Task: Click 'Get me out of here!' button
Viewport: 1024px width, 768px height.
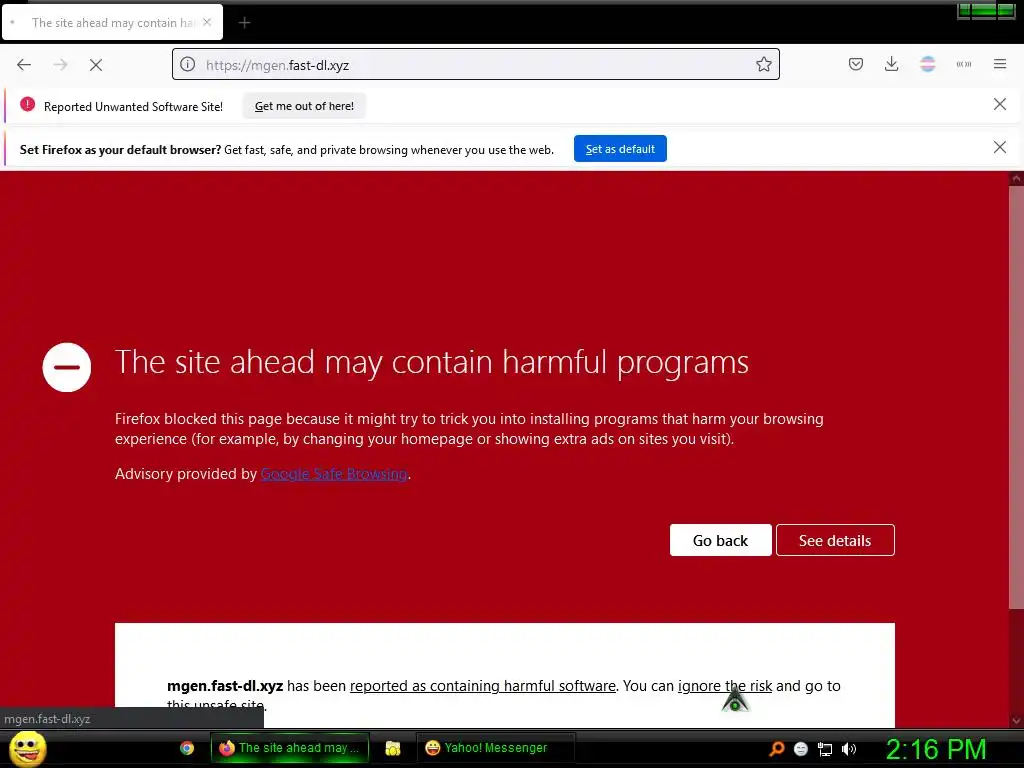Action: point(304,106)
